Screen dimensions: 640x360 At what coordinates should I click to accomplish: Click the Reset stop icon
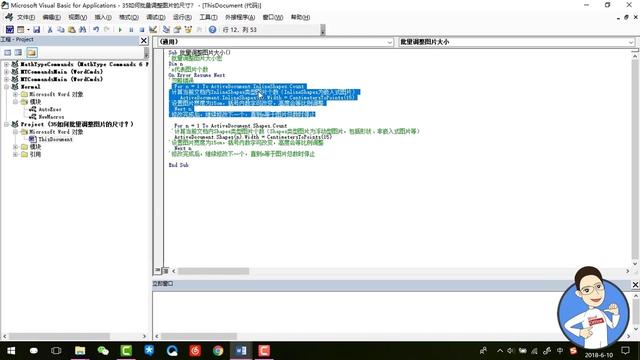142,29
